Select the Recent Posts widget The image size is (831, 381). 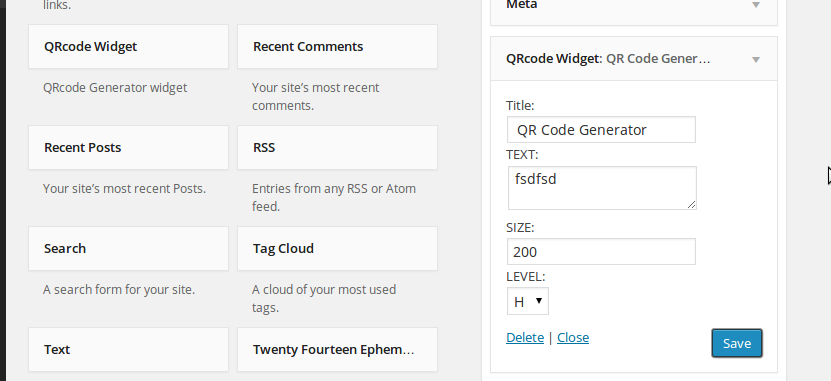[x=128, y=148]
